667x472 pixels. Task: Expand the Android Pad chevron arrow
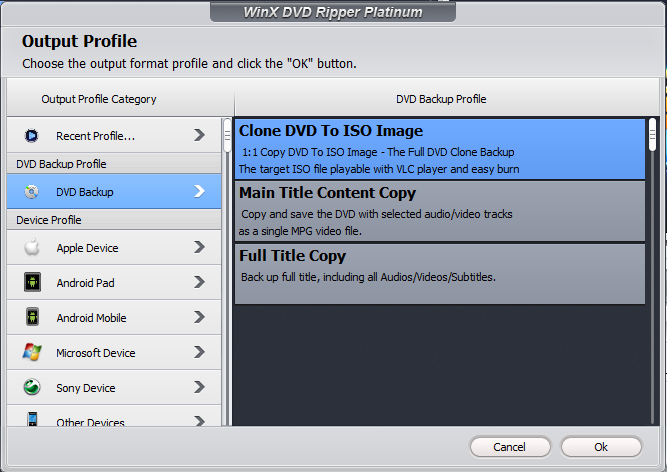point(200,282)
